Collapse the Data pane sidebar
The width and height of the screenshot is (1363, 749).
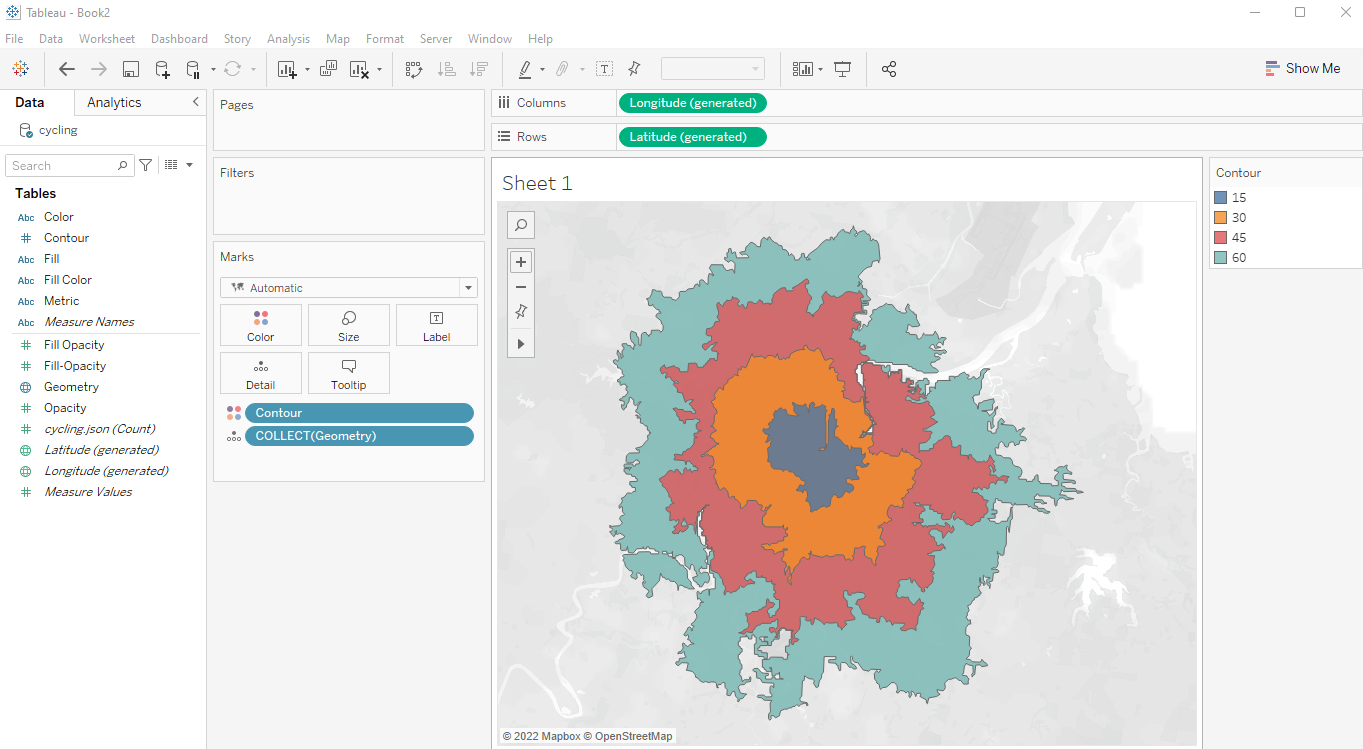pos(196,101)
